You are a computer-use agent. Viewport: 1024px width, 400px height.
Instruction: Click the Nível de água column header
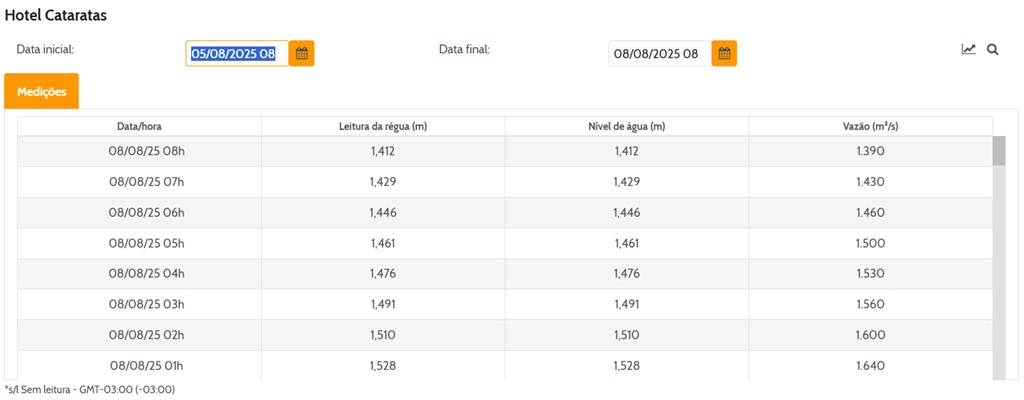tap(626, 126)
